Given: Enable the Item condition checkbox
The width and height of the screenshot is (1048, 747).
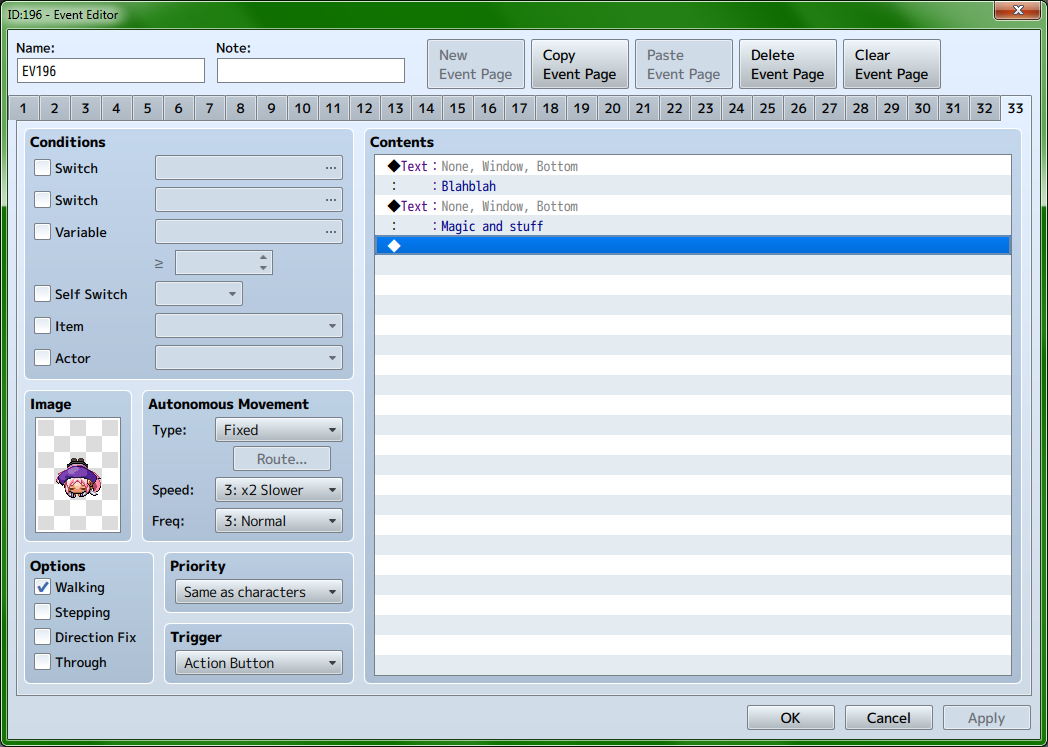Looking at the screenshot, I should pos(42,326).
